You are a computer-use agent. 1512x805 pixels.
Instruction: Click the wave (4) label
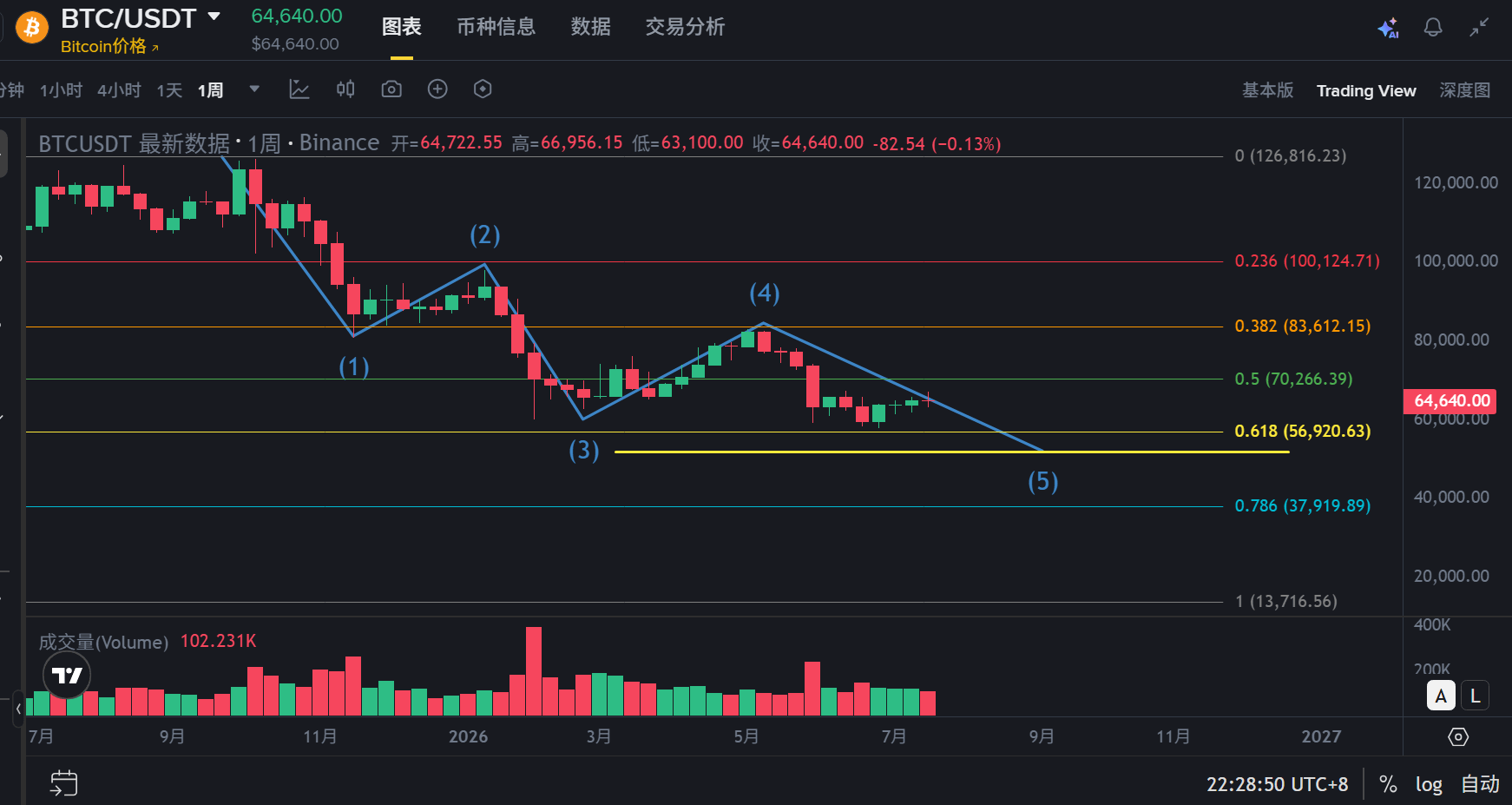coord(764,293)
